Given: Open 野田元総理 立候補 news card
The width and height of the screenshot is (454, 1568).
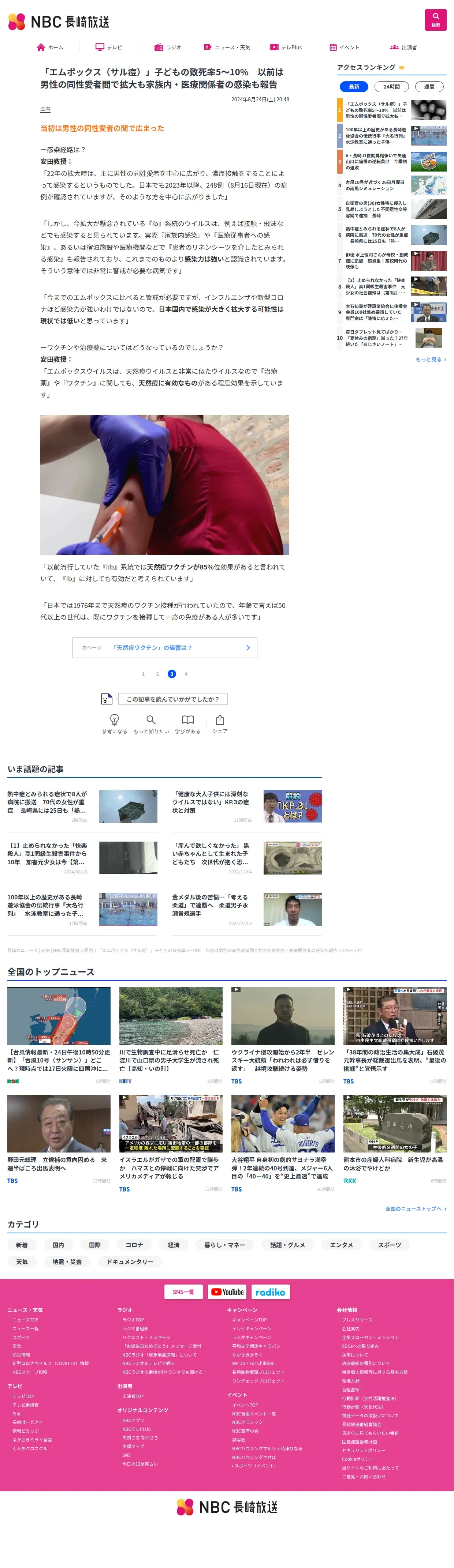Looking at the screenshot, I should (x=59, y=1139).
